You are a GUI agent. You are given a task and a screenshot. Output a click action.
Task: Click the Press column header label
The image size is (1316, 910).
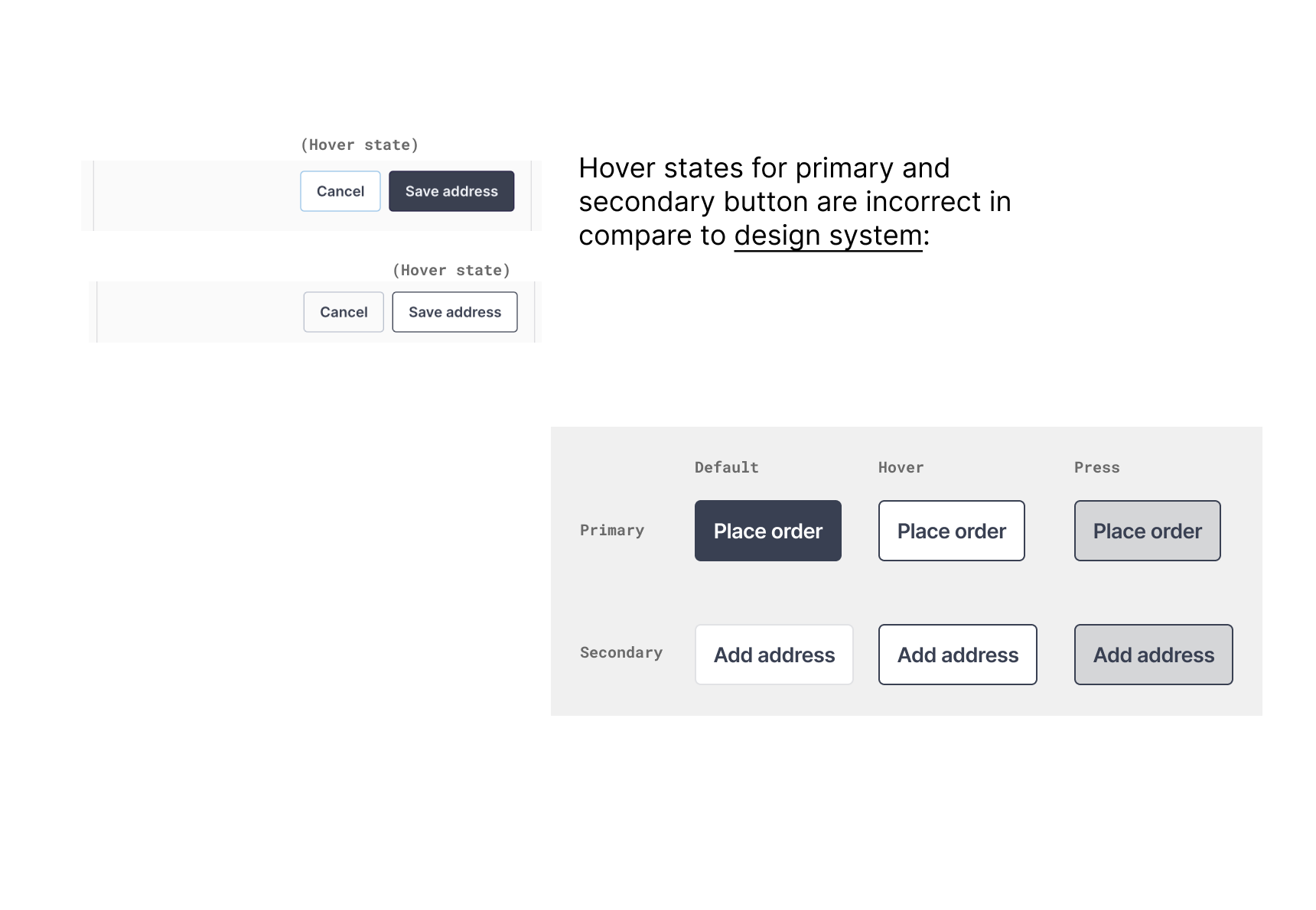coord(1096,466)
